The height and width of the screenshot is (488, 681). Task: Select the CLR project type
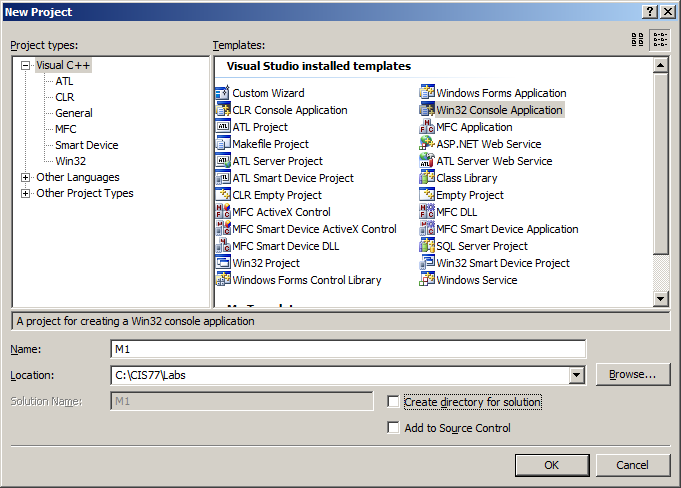pos(65,97)
